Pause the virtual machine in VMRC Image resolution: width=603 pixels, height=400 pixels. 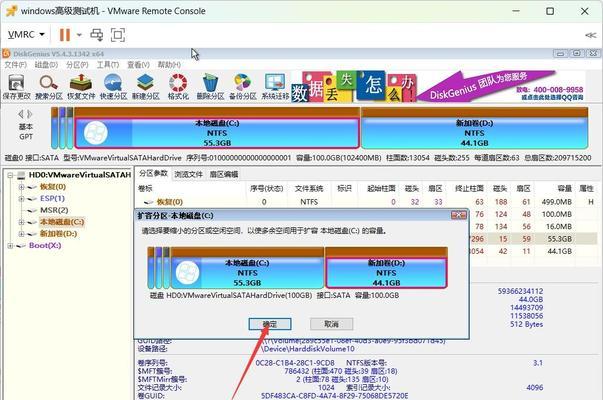(65, 35)
